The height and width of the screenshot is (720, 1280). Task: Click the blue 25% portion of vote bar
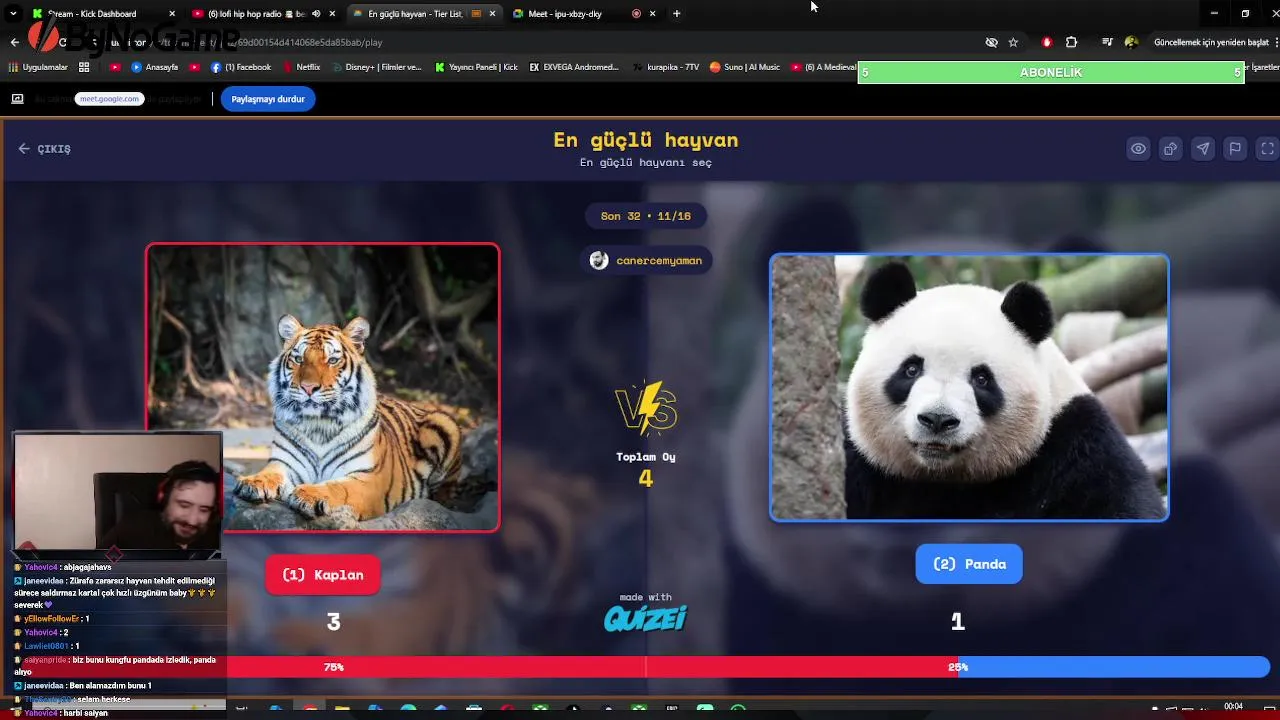[x=1114, y=667]
